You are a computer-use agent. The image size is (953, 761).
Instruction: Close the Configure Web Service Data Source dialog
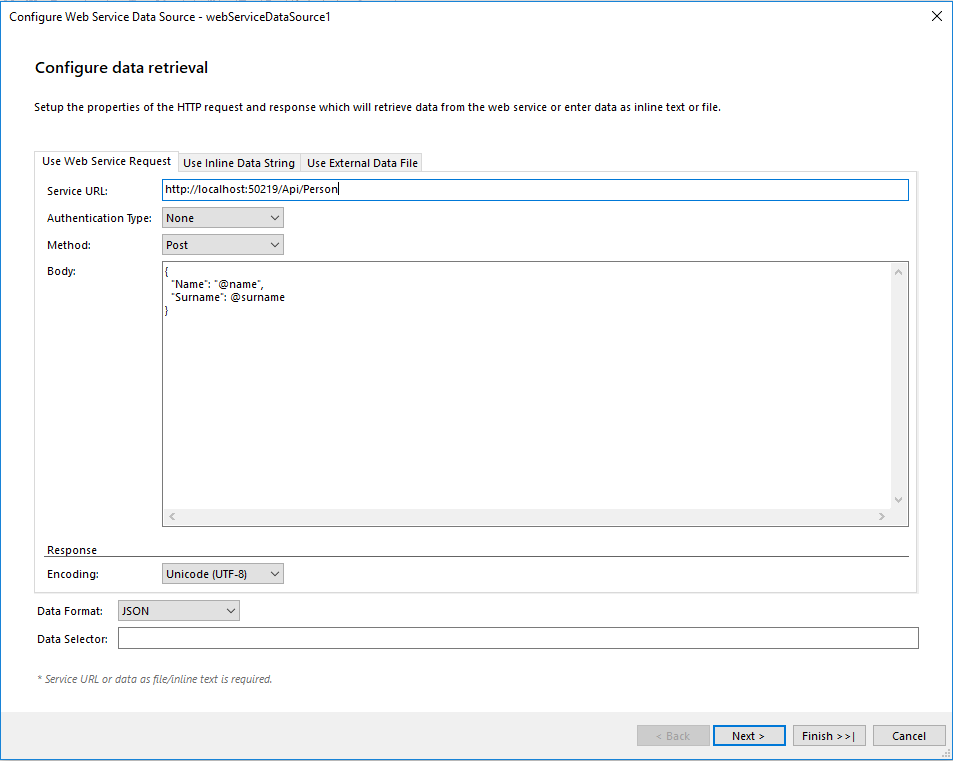coord(935,16)
